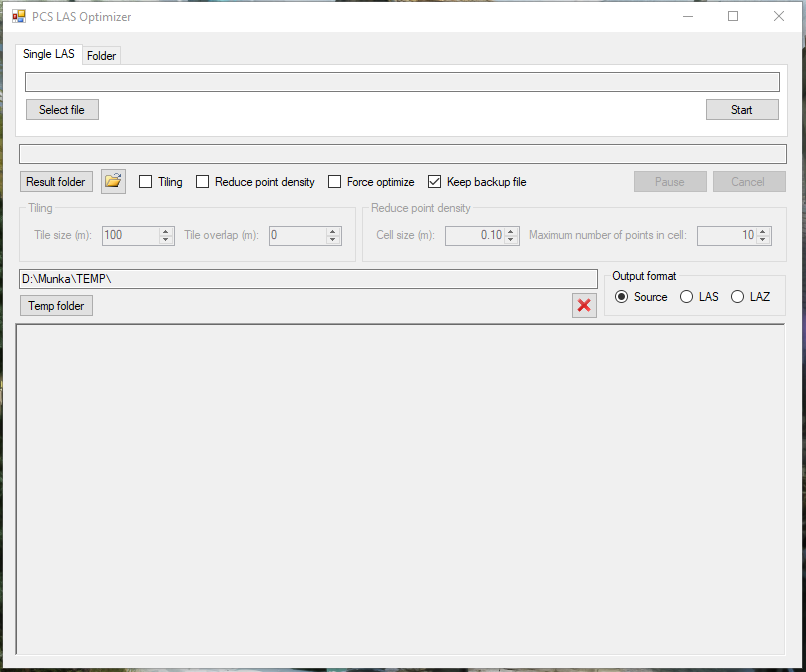Minimize the PCS LAS Optimizer window
806x672 pixels.
click(688, 16)
